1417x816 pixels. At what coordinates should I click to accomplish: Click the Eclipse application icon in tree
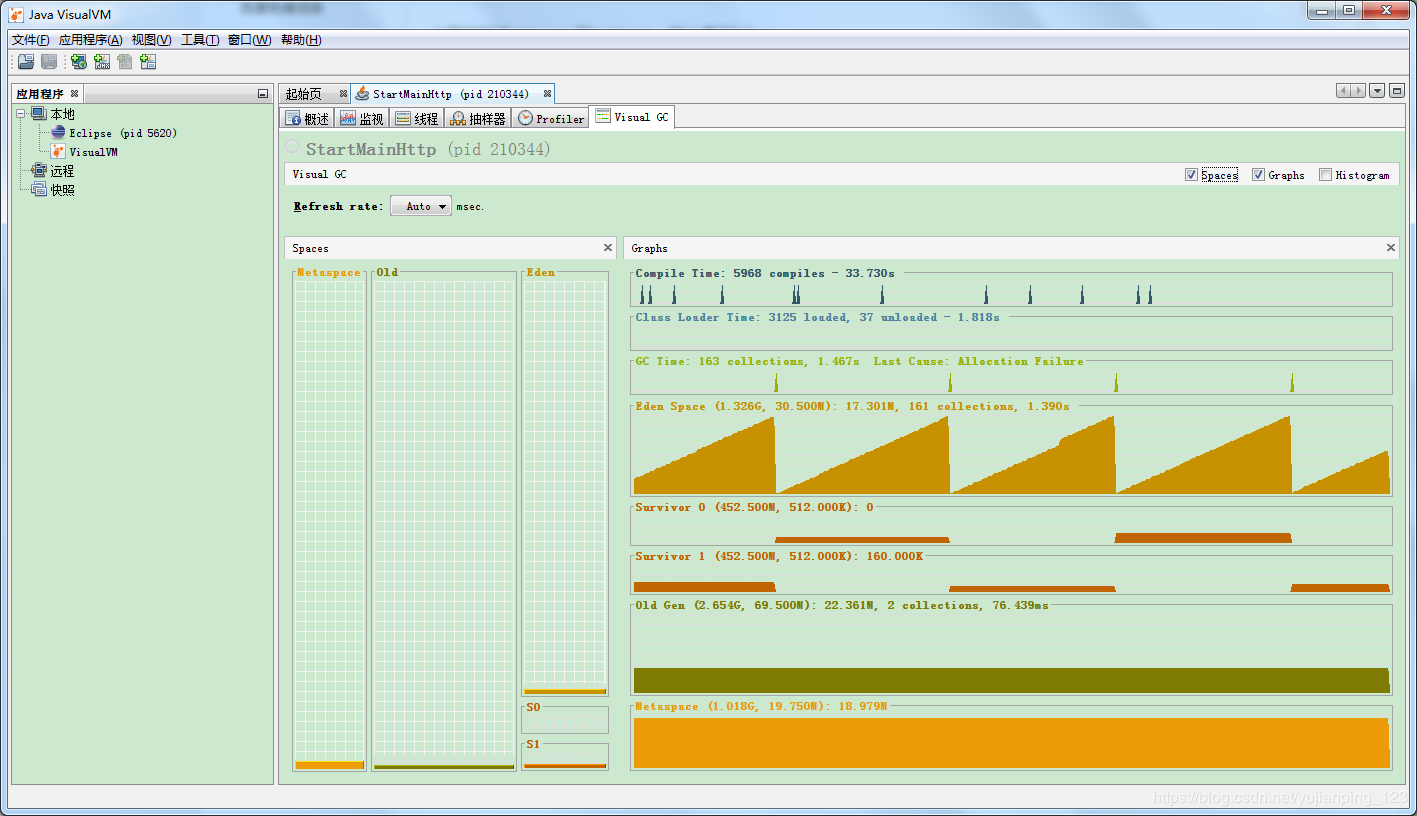(58, 132)
